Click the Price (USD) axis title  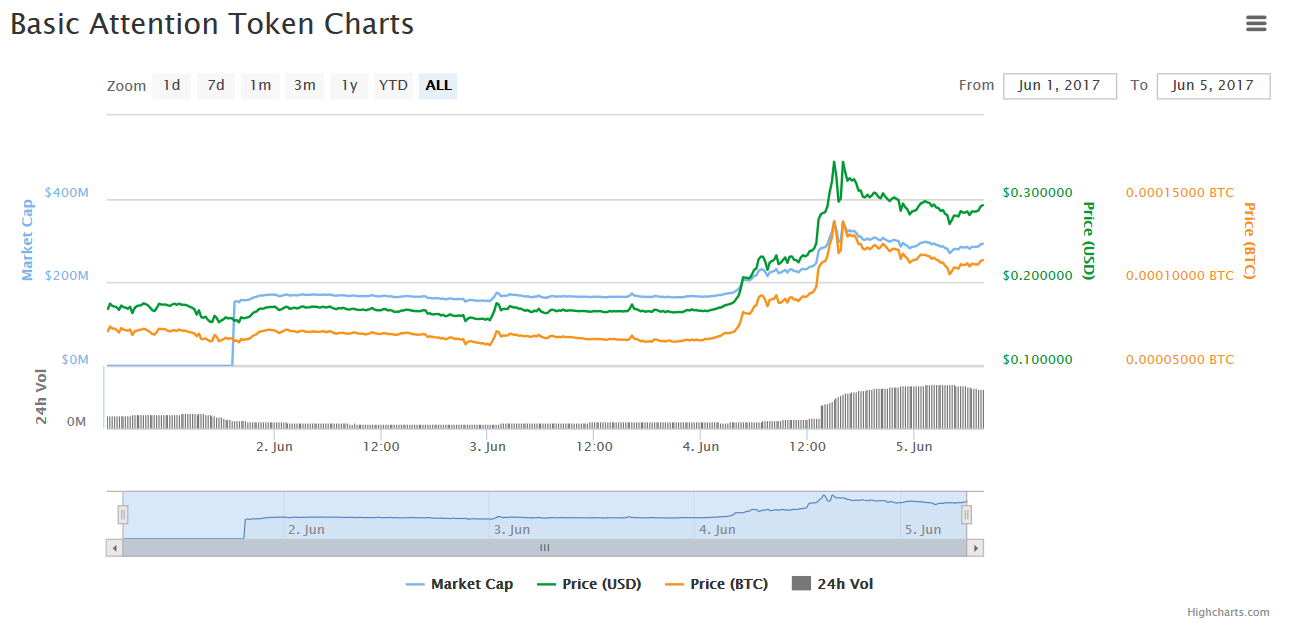click(1089, 240)
